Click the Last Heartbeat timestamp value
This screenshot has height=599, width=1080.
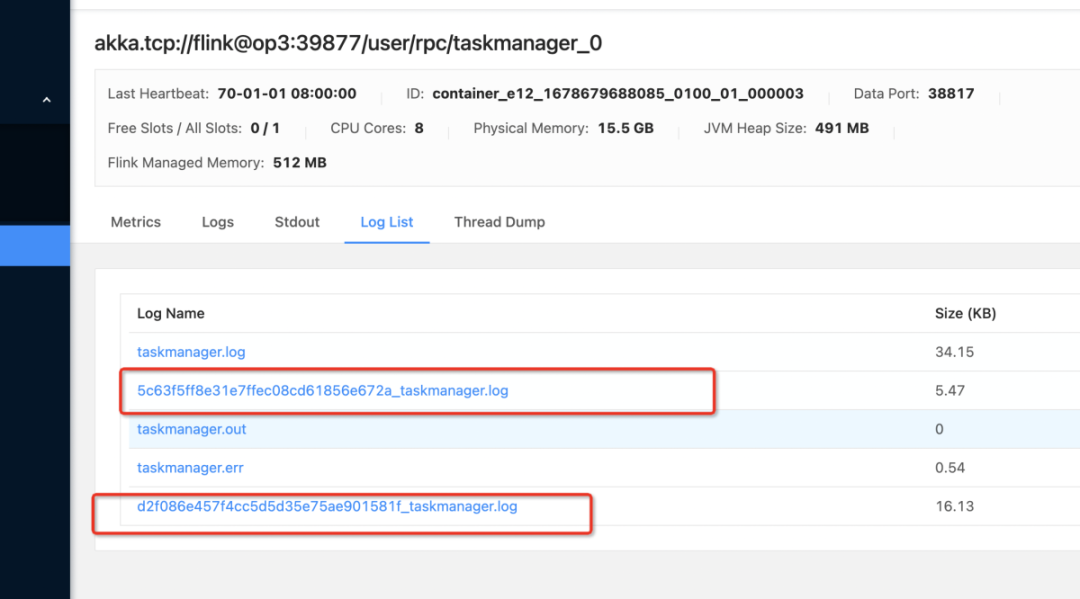[x=287, y=94]
